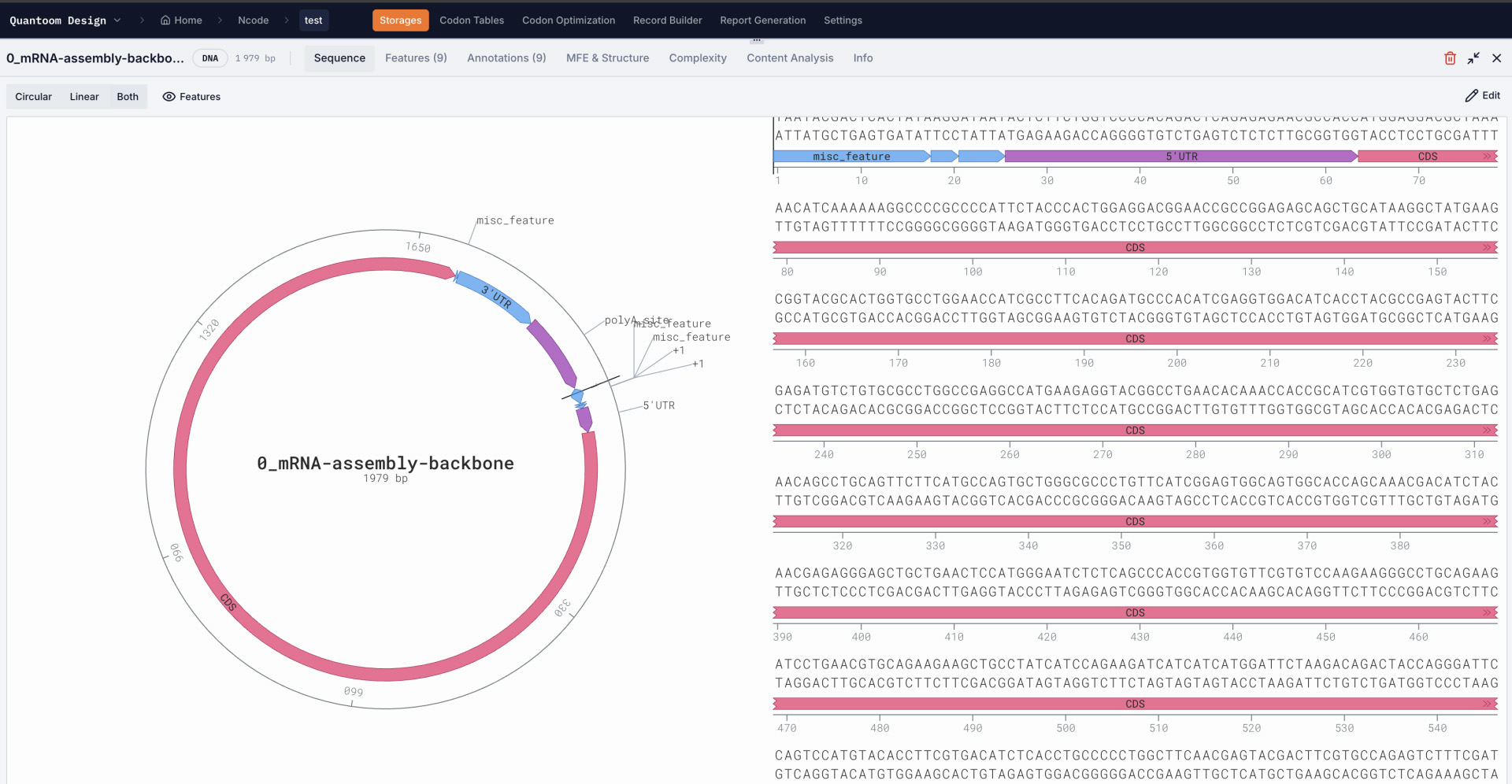Viewport: 1512px width, 784px height.
Task: Open the Complexity tab
Action: tap(698, 58)
